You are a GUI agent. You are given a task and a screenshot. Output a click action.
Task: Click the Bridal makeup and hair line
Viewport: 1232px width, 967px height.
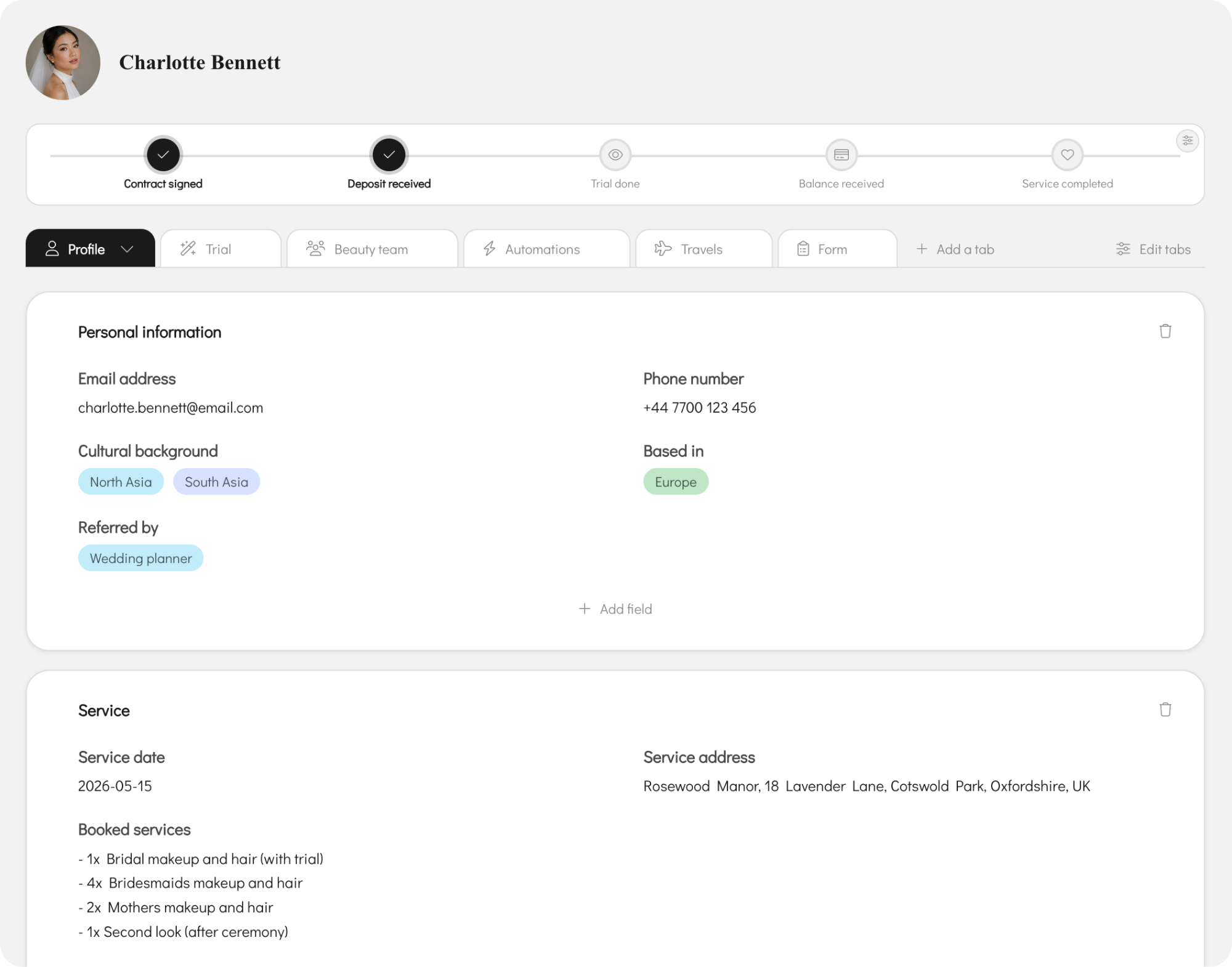point(201,859)
